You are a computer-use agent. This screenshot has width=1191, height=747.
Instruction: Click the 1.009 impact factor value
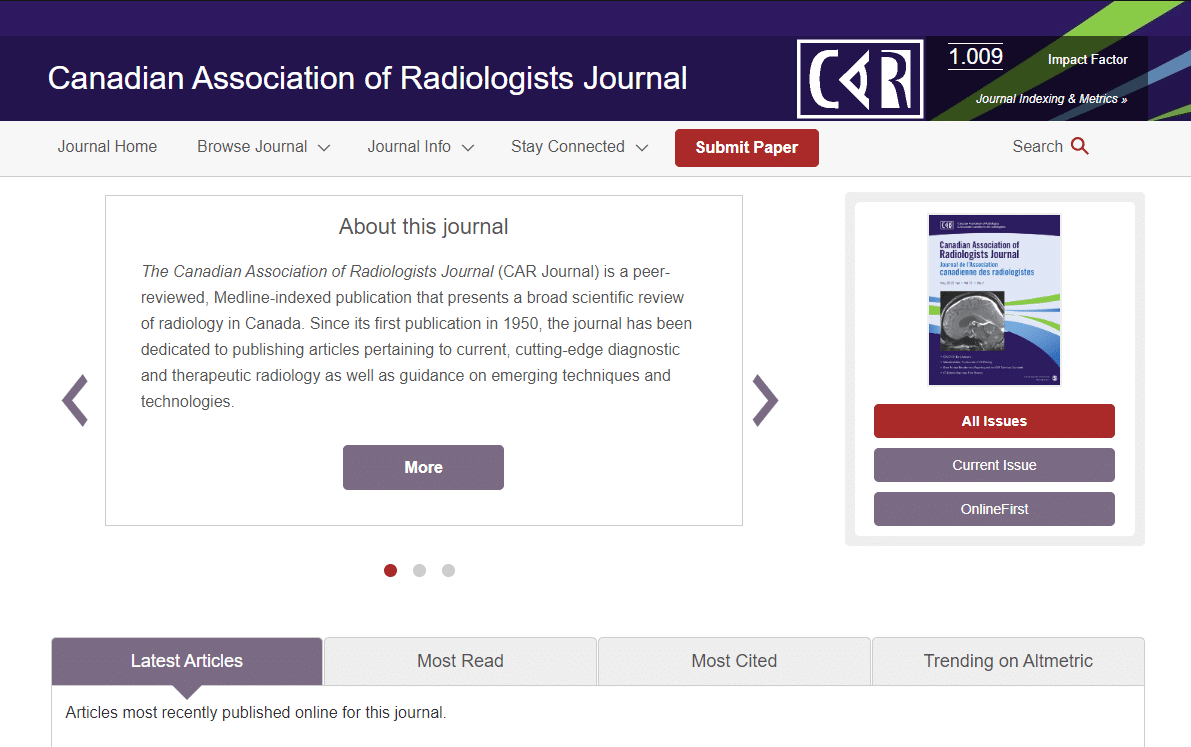975,56
